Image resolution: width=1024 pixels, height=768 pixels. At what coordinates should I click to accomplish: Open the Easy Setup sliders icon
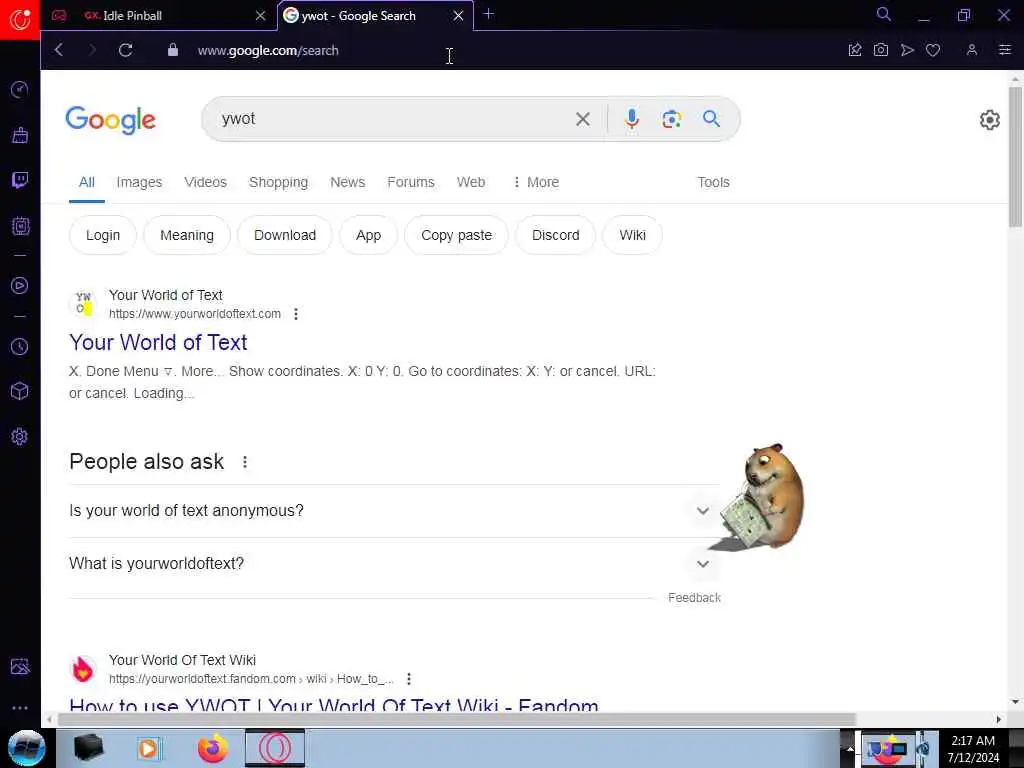click(1005, 50)
